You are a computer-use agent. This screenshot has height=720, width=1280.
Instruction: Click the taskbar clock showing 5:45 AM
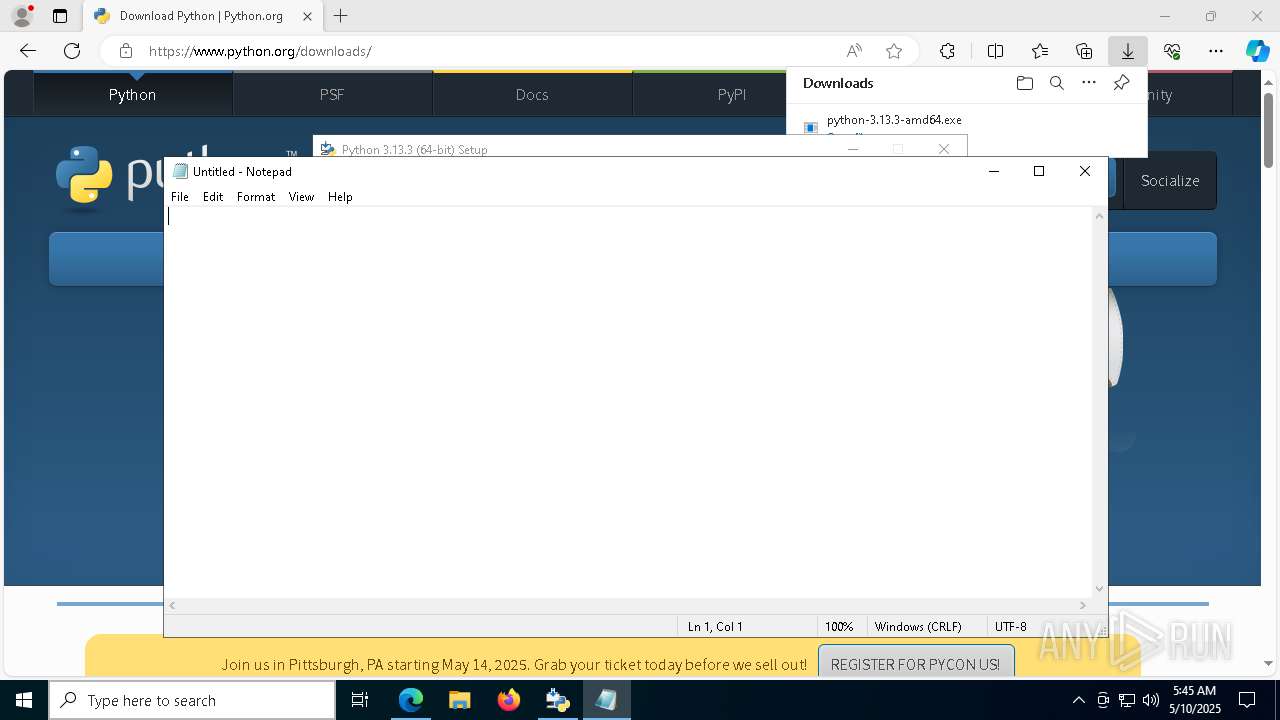click(x=1195, y=700)
